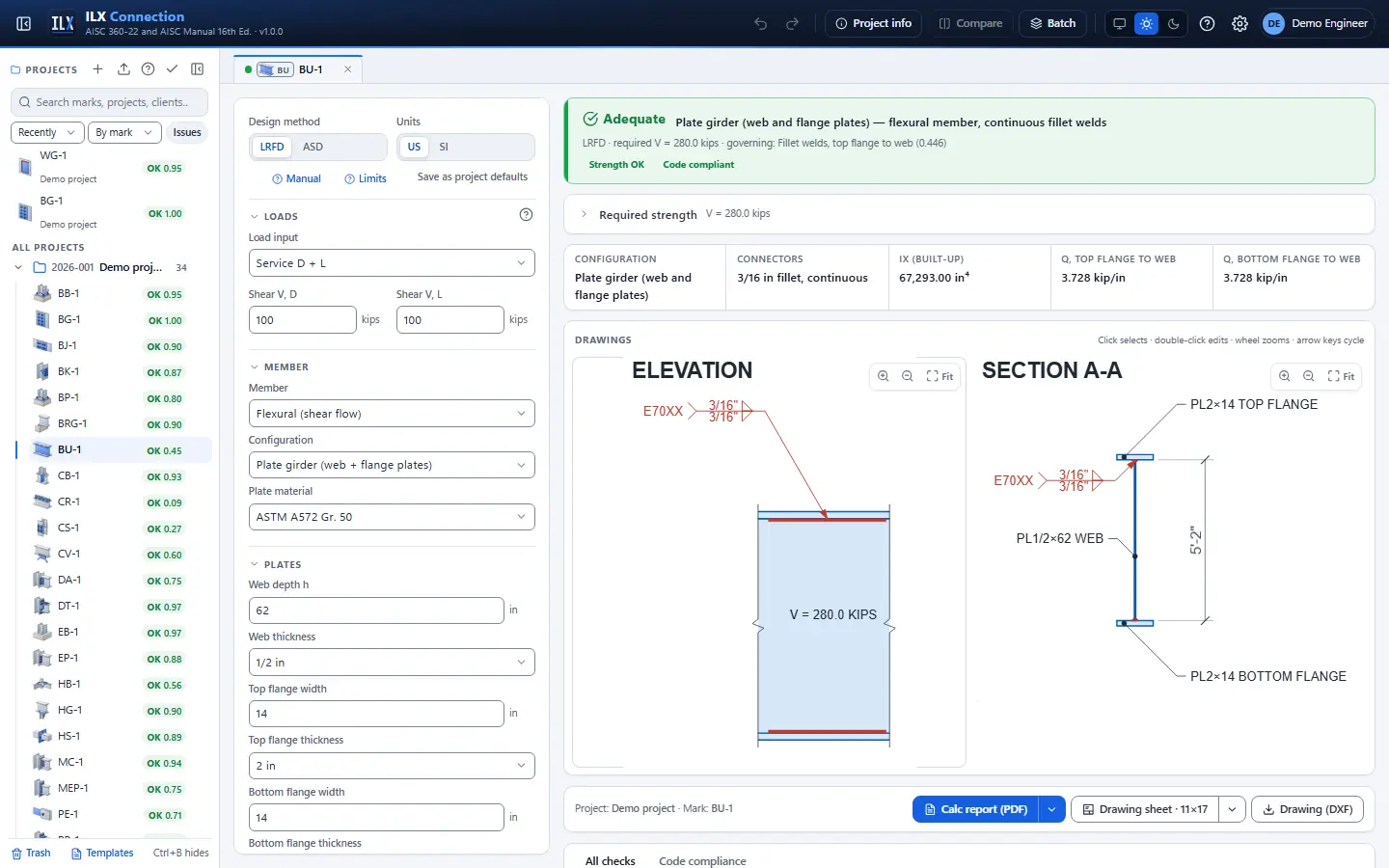
Task: Expand the Required strength section
Action: pos(968,214)
